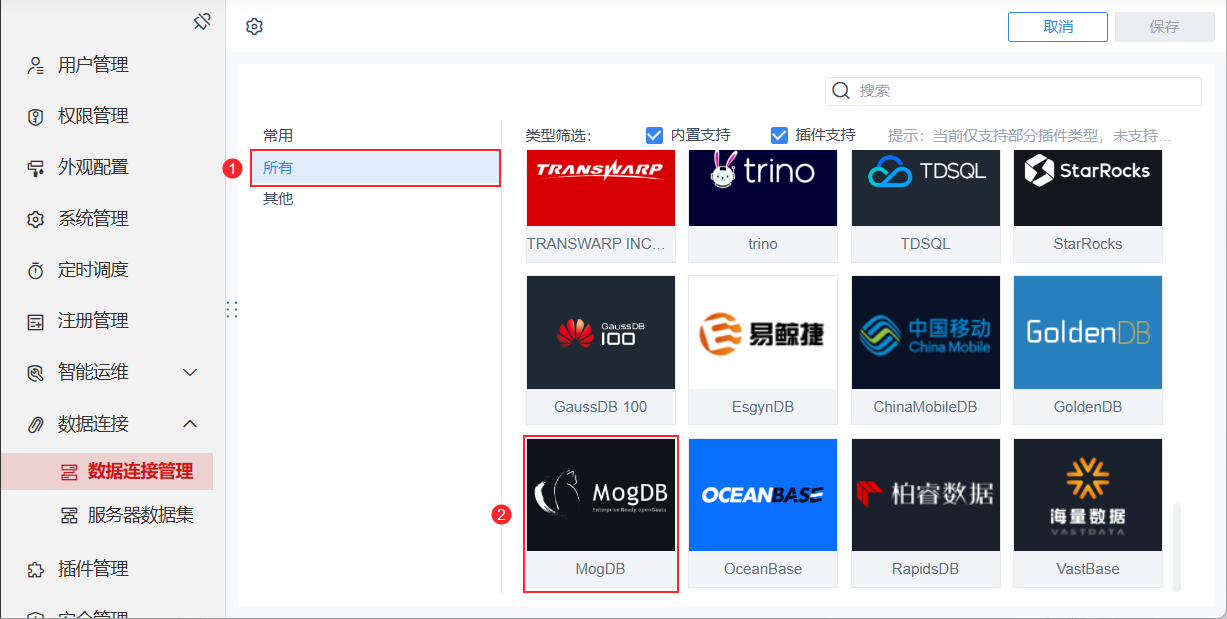Click the ChinaMobileDB name label
The height and width of the screenshot is (619, 1227).
coord(926,407)
